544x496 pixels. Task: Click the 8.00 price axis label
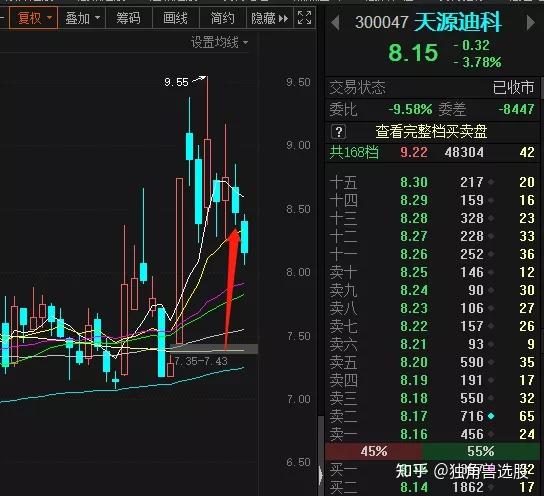tap(298, 272)
